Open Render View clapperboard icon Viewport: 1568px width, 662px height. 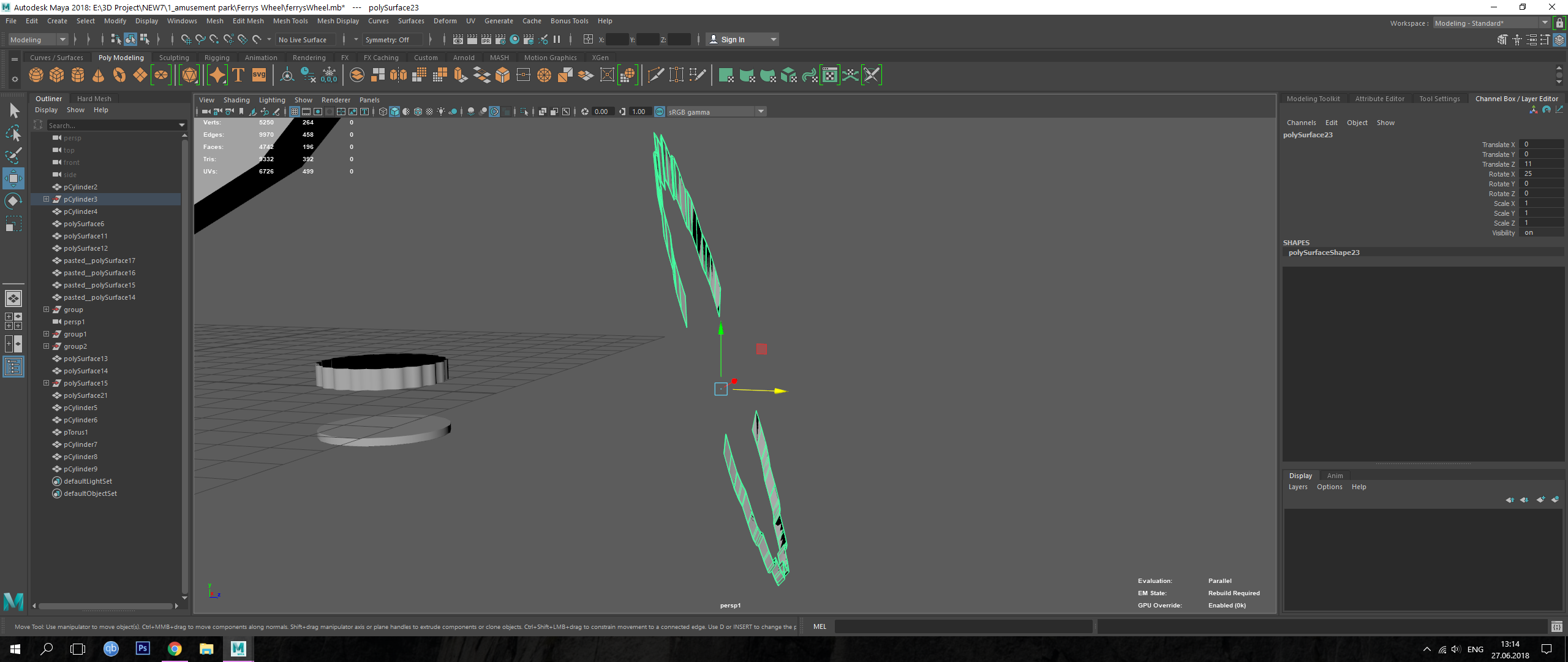coord(458,40)
